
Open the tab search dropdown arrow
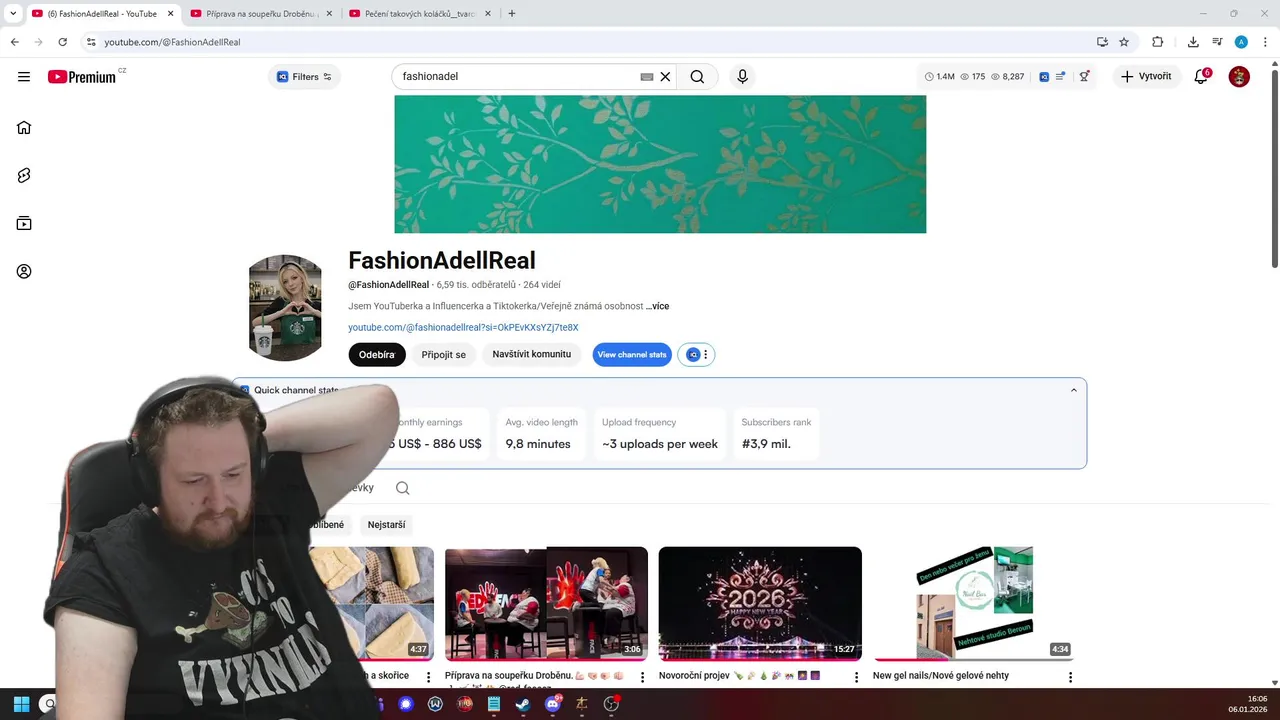point(13,14)
